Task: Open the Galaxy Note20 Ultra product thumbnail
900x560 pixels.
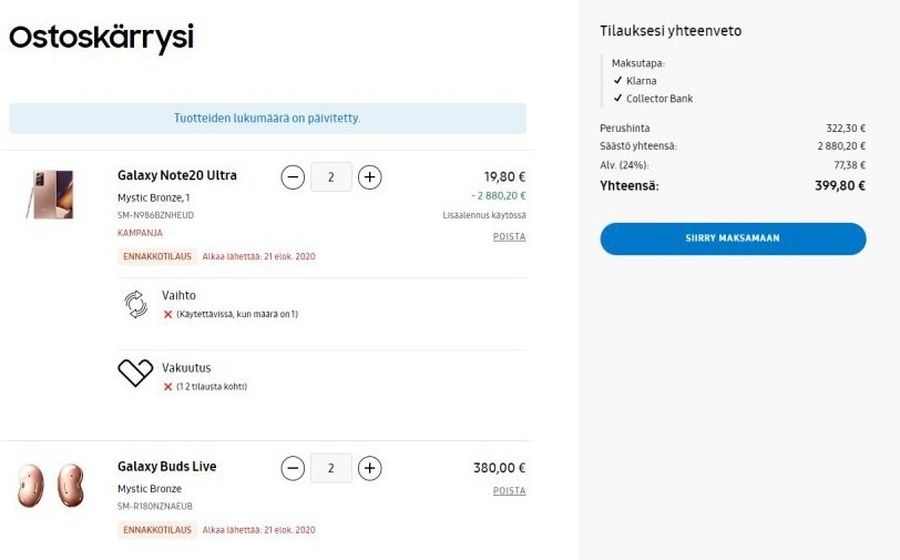Action: [50, 194]
